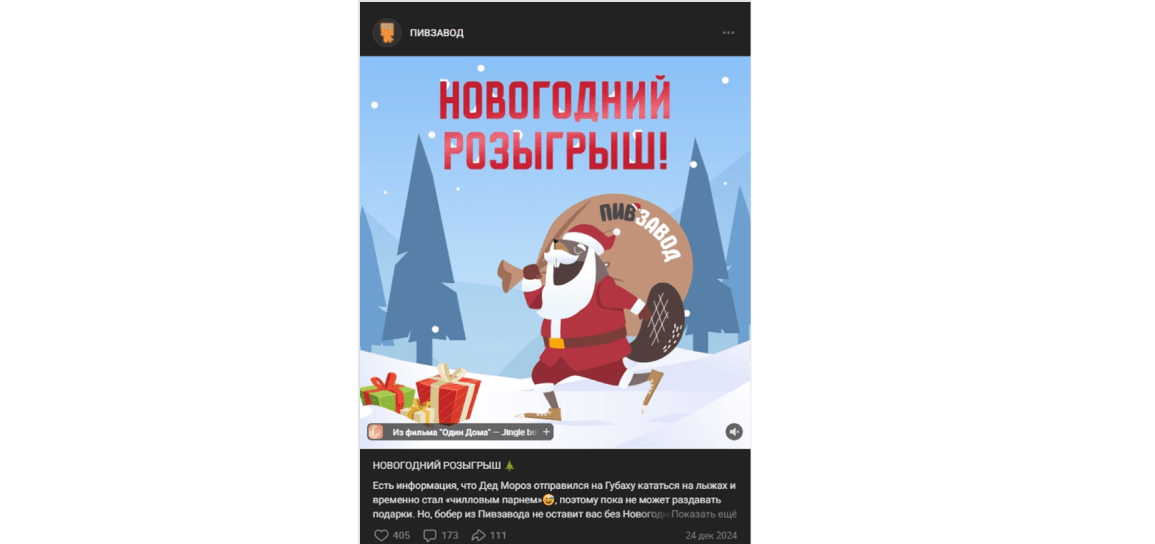1155x544 pixels.
Task: View the list of 405 likes
Action: (x=401, y=535)
